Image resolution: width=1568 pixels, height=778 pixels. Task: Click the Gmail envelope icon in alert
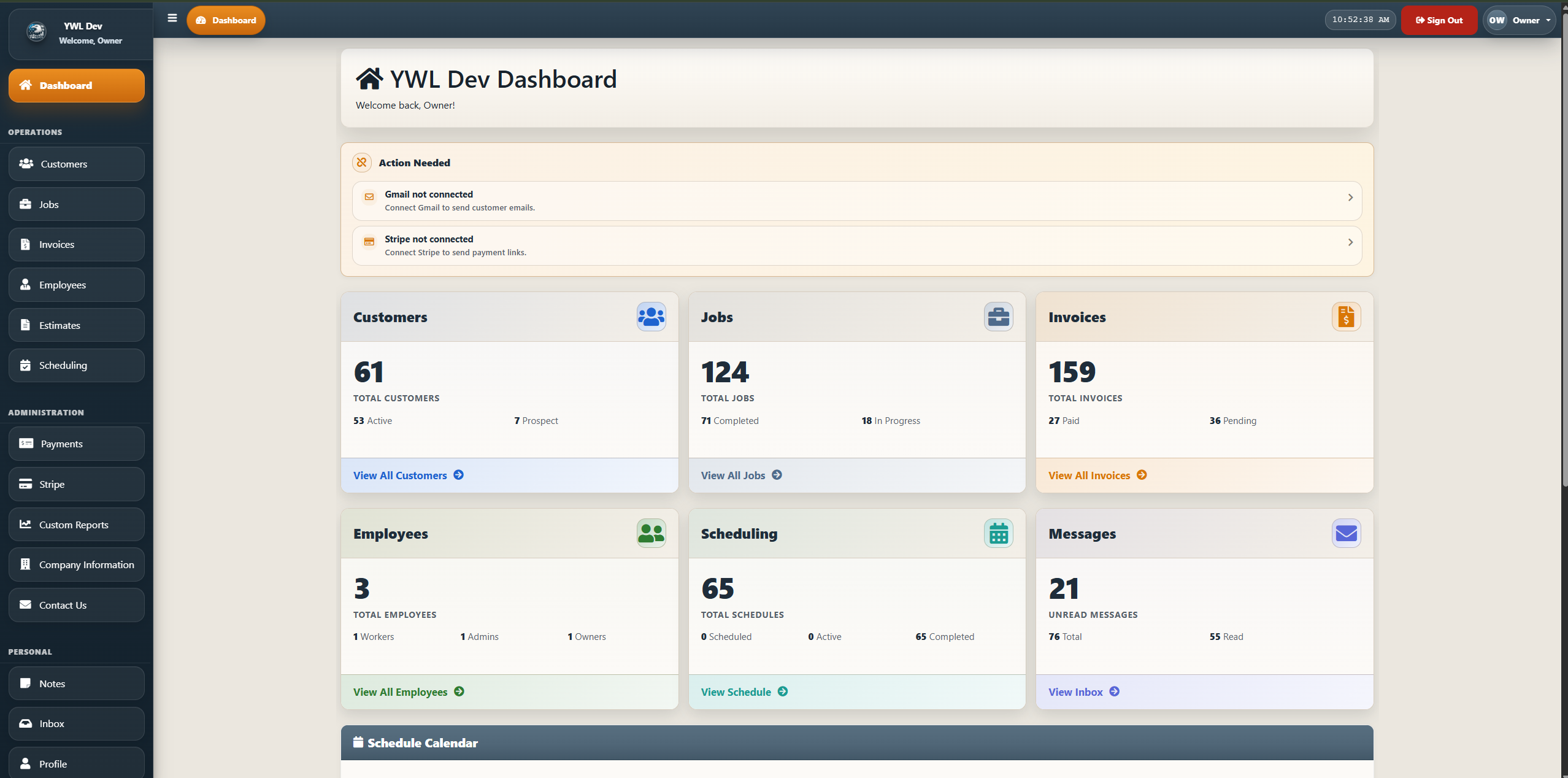369,197
